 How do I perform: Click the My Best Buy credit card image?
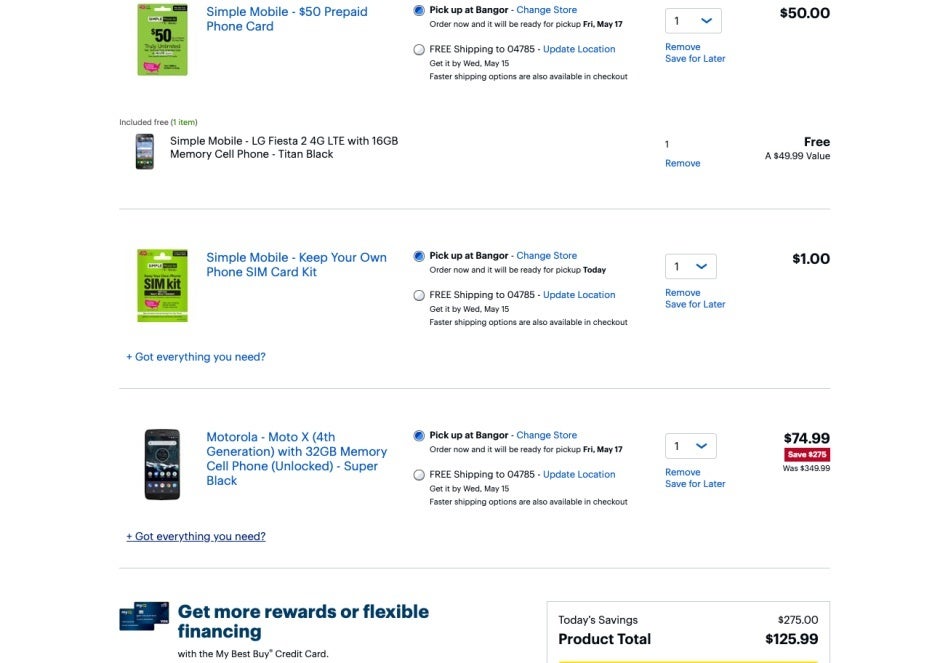[144, 616]
